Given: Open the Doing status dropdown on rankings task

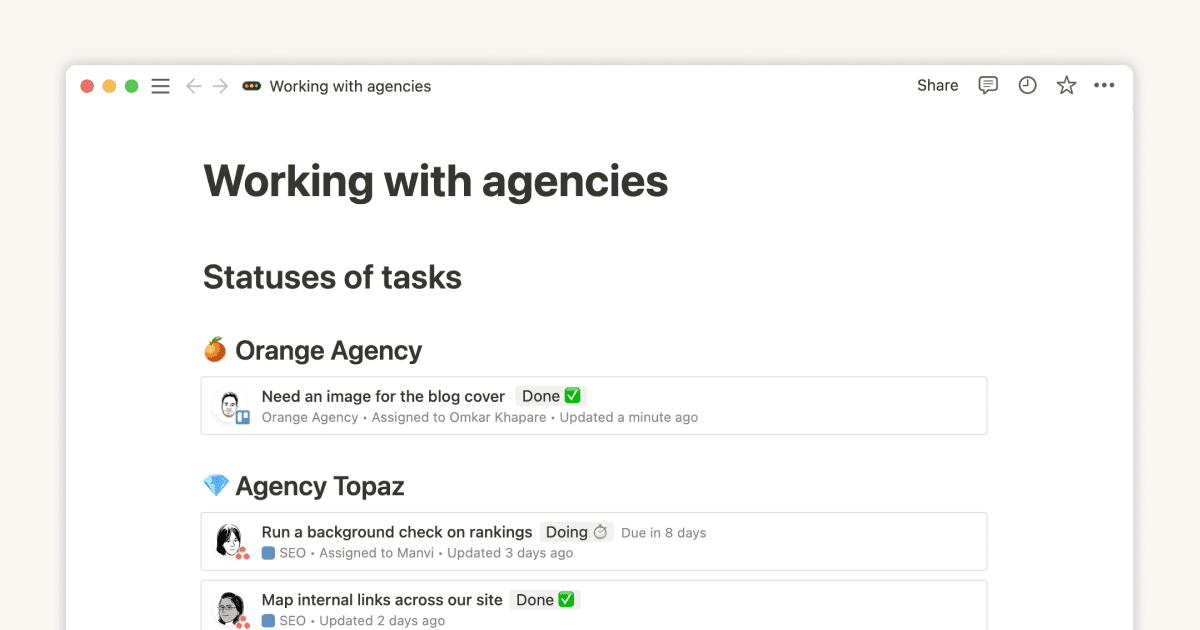Looking at the screenshot, I should [x=576, y=531].
